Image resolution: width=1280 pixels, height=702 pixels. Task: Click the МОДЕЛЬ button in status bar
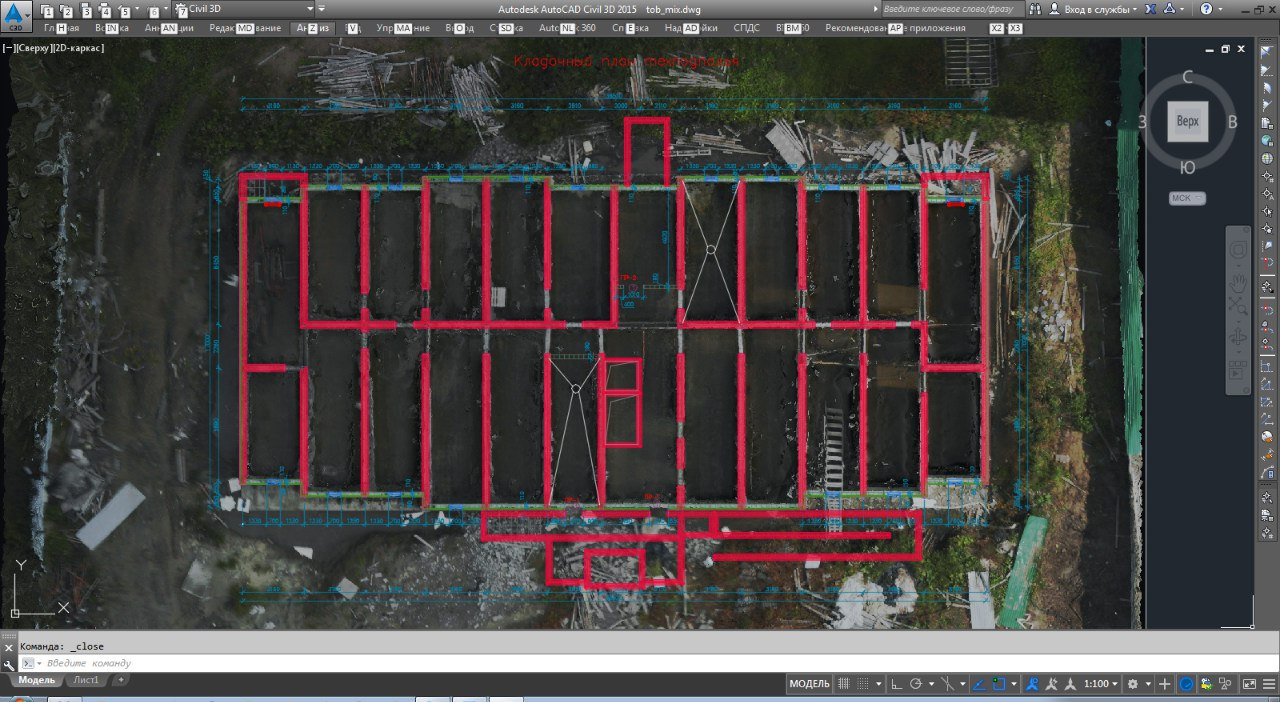tap(809, 684)
